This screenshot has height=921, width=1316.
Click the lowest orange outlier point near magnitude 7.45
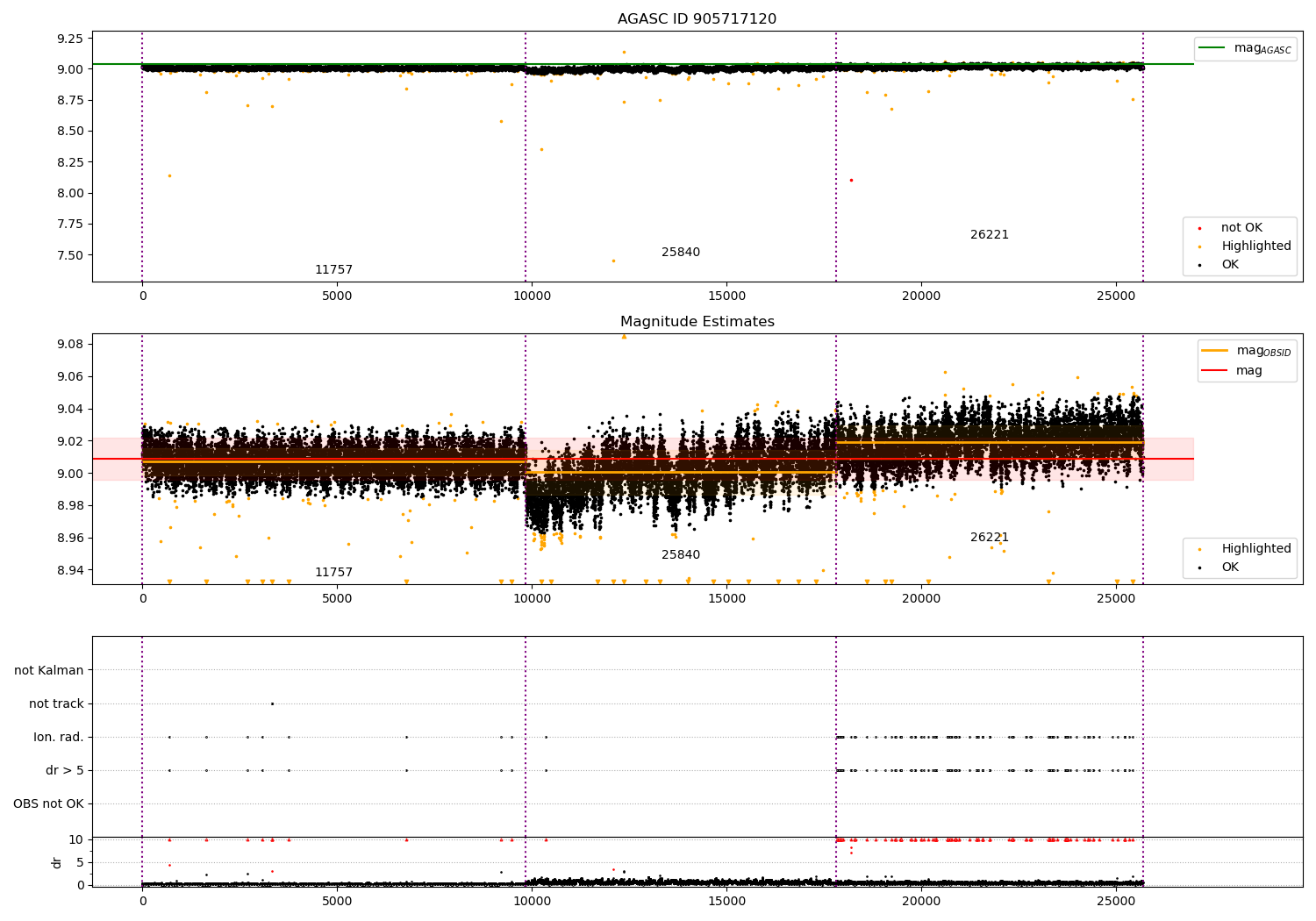point(613,261)
